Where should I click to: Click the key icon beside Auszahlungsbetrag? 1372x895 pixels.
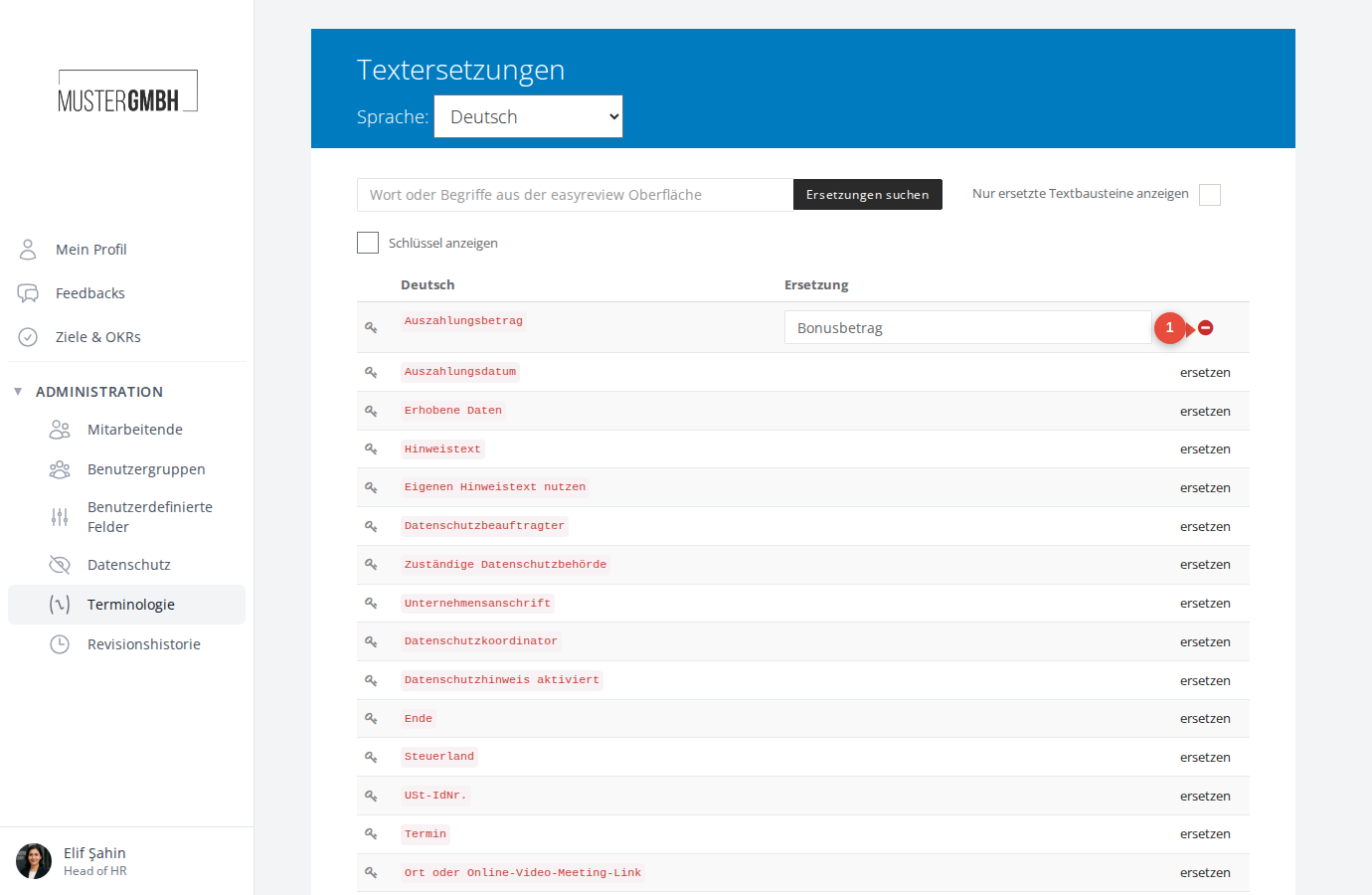pyautogui.click(x=371, y=327)
